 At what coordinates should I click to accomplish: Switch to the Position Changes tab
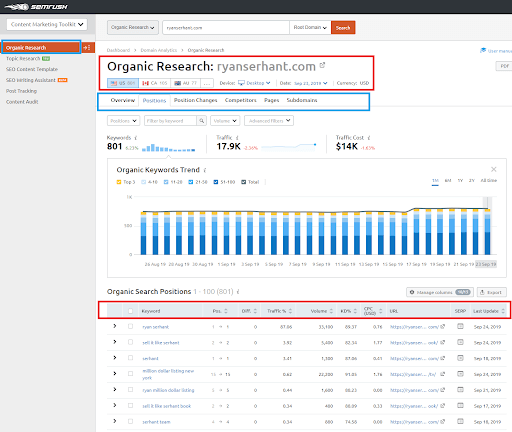pos(195,100)
